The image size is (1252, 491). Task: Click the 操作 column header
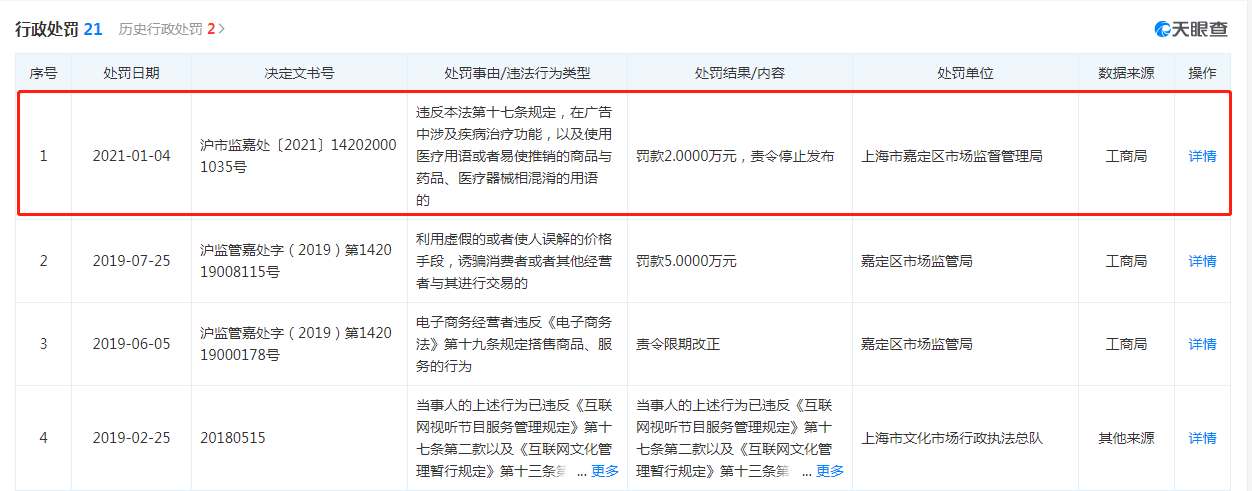(x=1203, y=74)
